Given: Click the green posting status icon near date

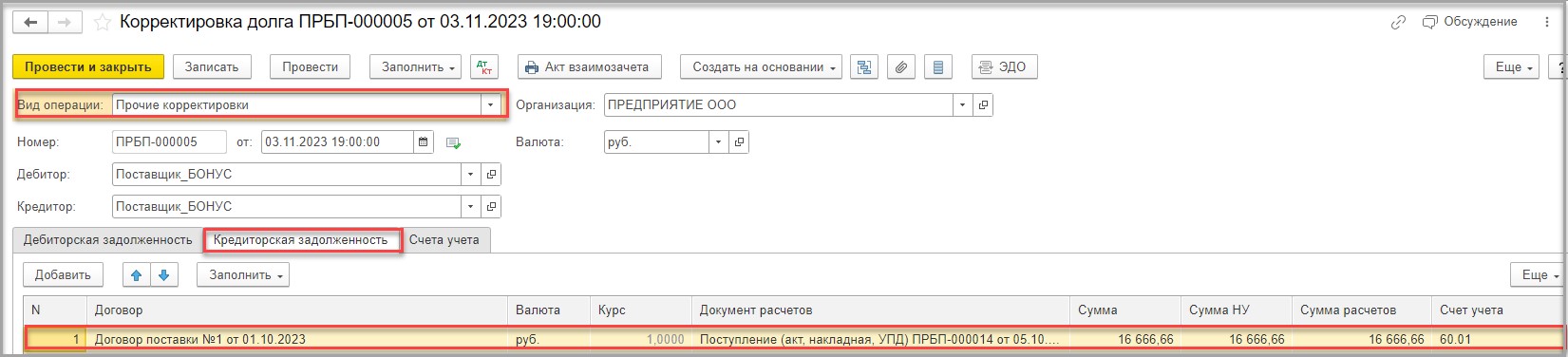Looking at the screenshot, I should 454,143.
